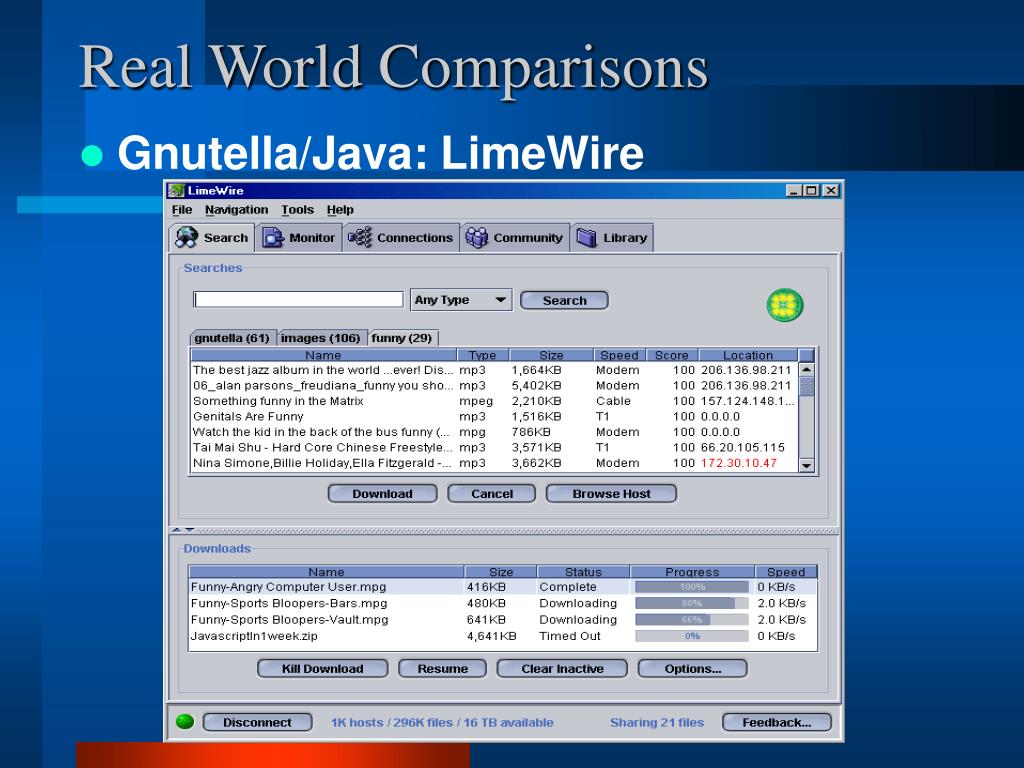
Task: Click the Clear Inactive button
Action: click(562, 669)
